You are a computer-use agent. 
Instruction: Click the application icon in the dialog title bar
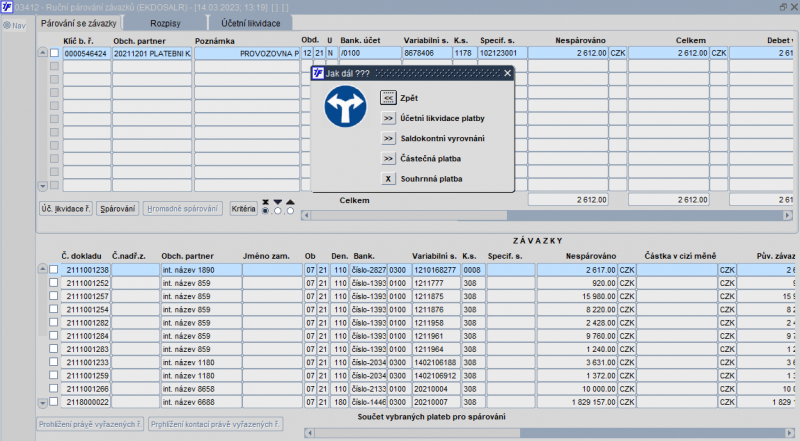point(318,73)
